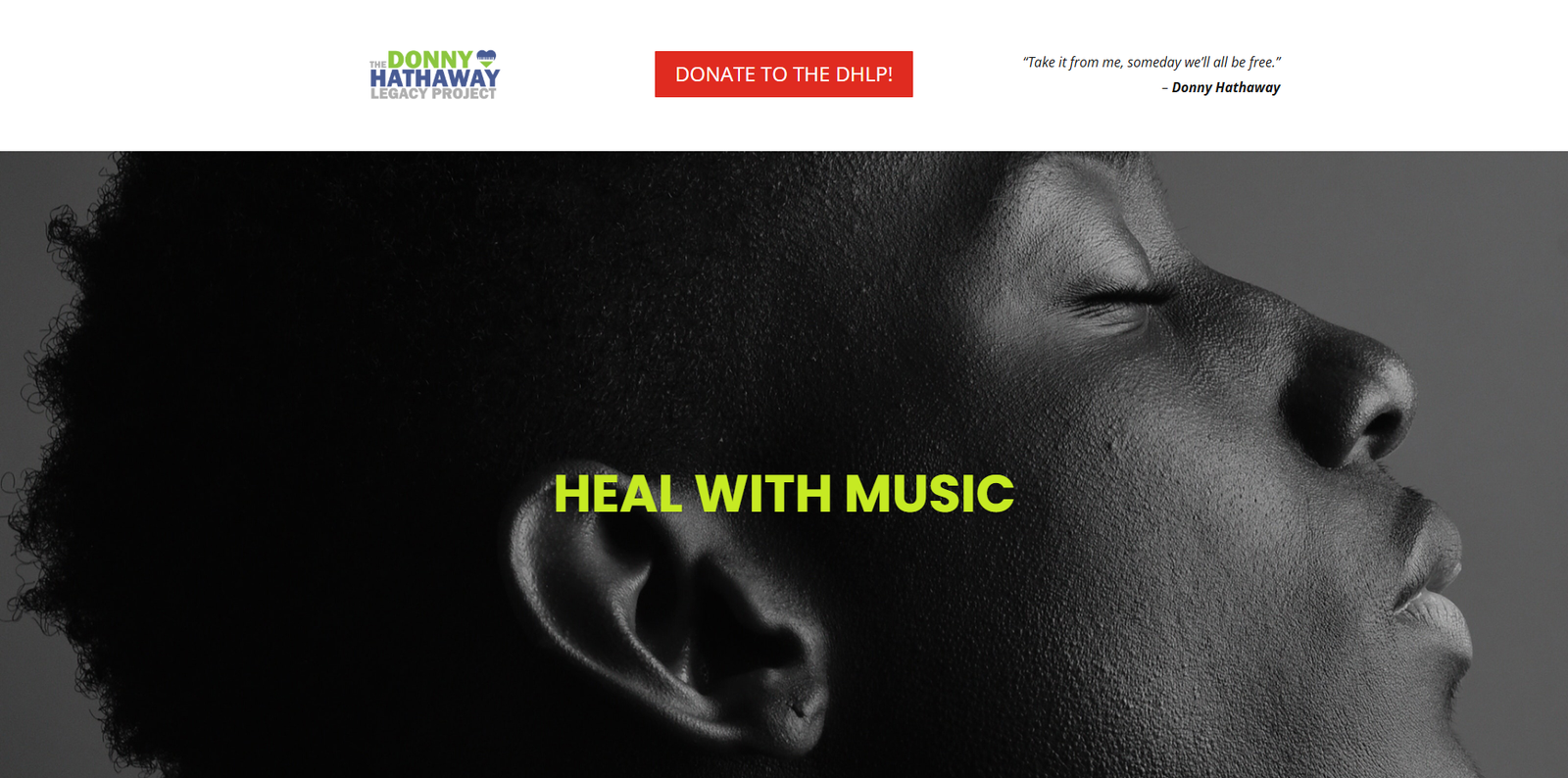Click the word MUSIC in the headline
Image resolution: width=1568 pixels, height=778 pixels.
[x=929, y=493]
